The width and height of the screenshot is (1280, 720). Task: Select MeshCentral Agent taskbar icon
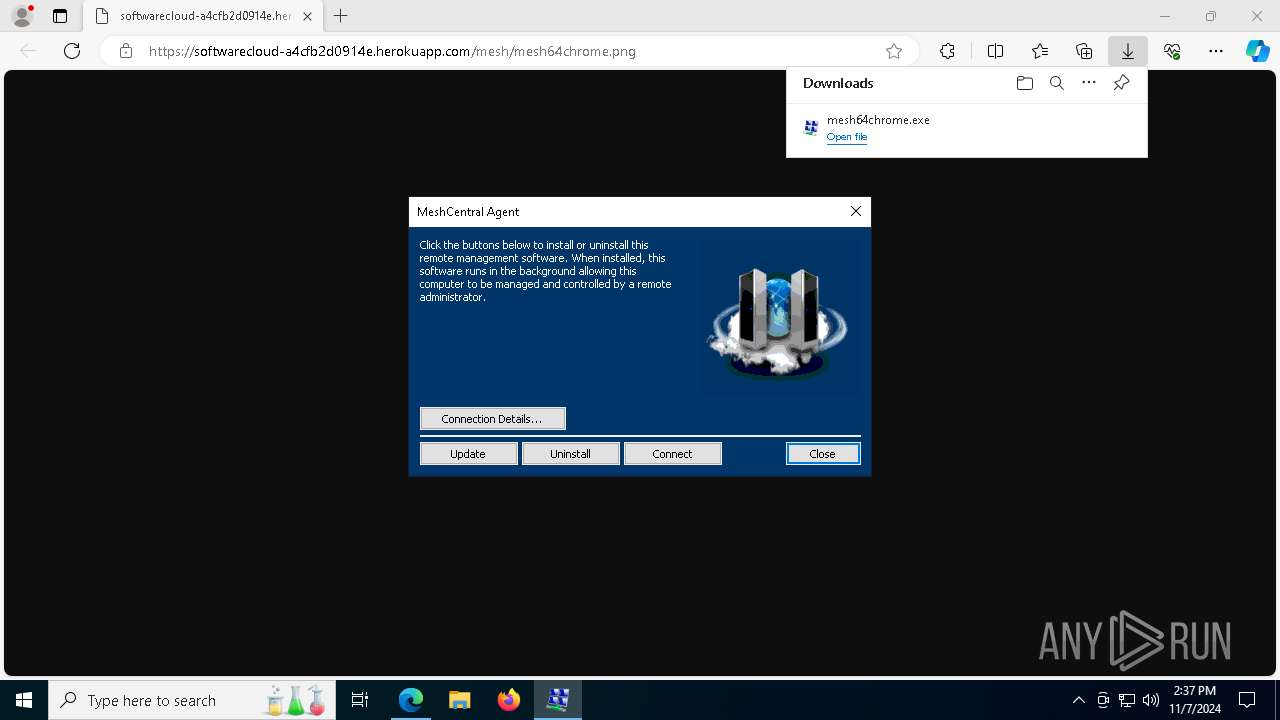(x=557, y=700)
